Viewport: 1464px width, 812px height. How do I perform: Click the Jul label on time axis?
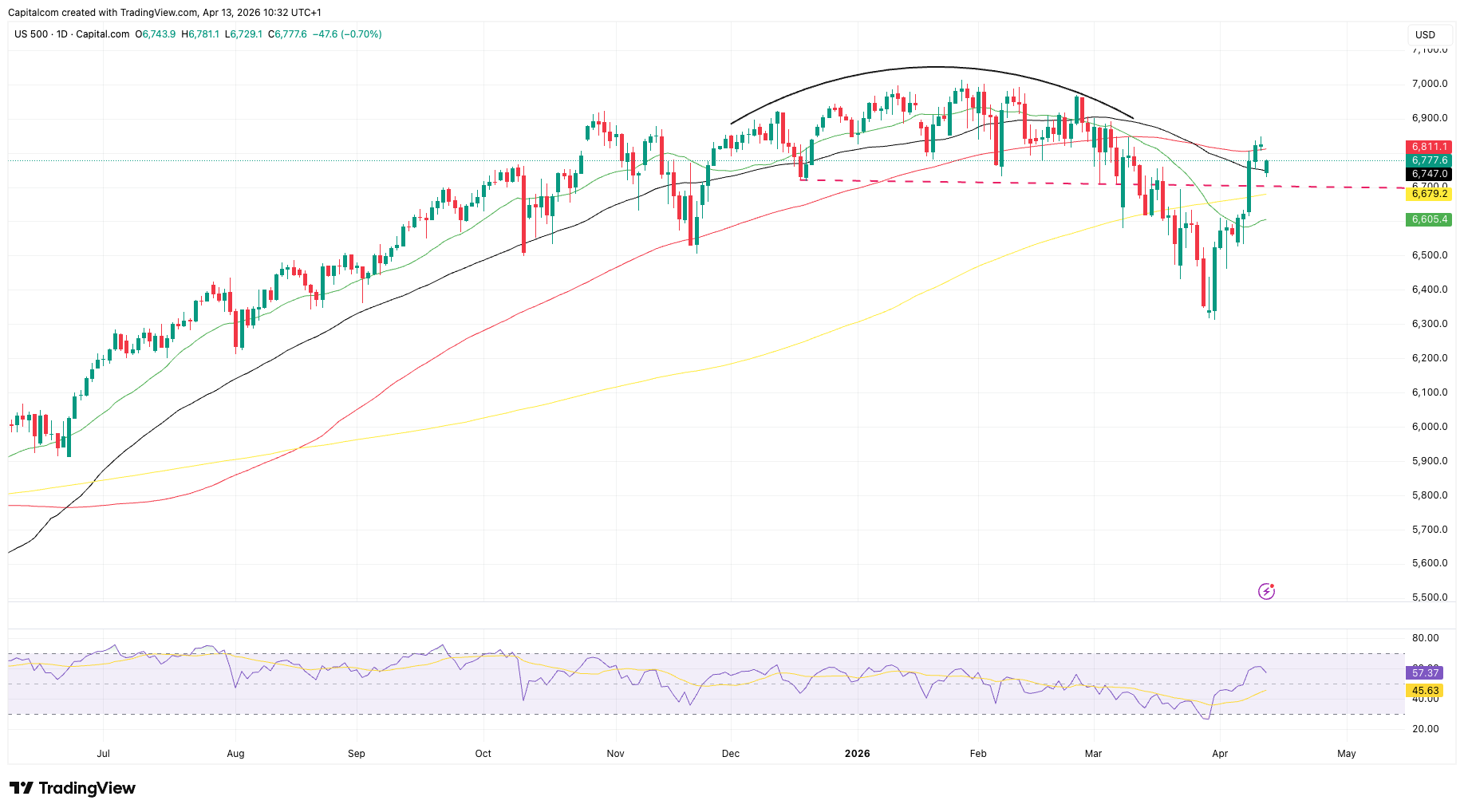103,754
